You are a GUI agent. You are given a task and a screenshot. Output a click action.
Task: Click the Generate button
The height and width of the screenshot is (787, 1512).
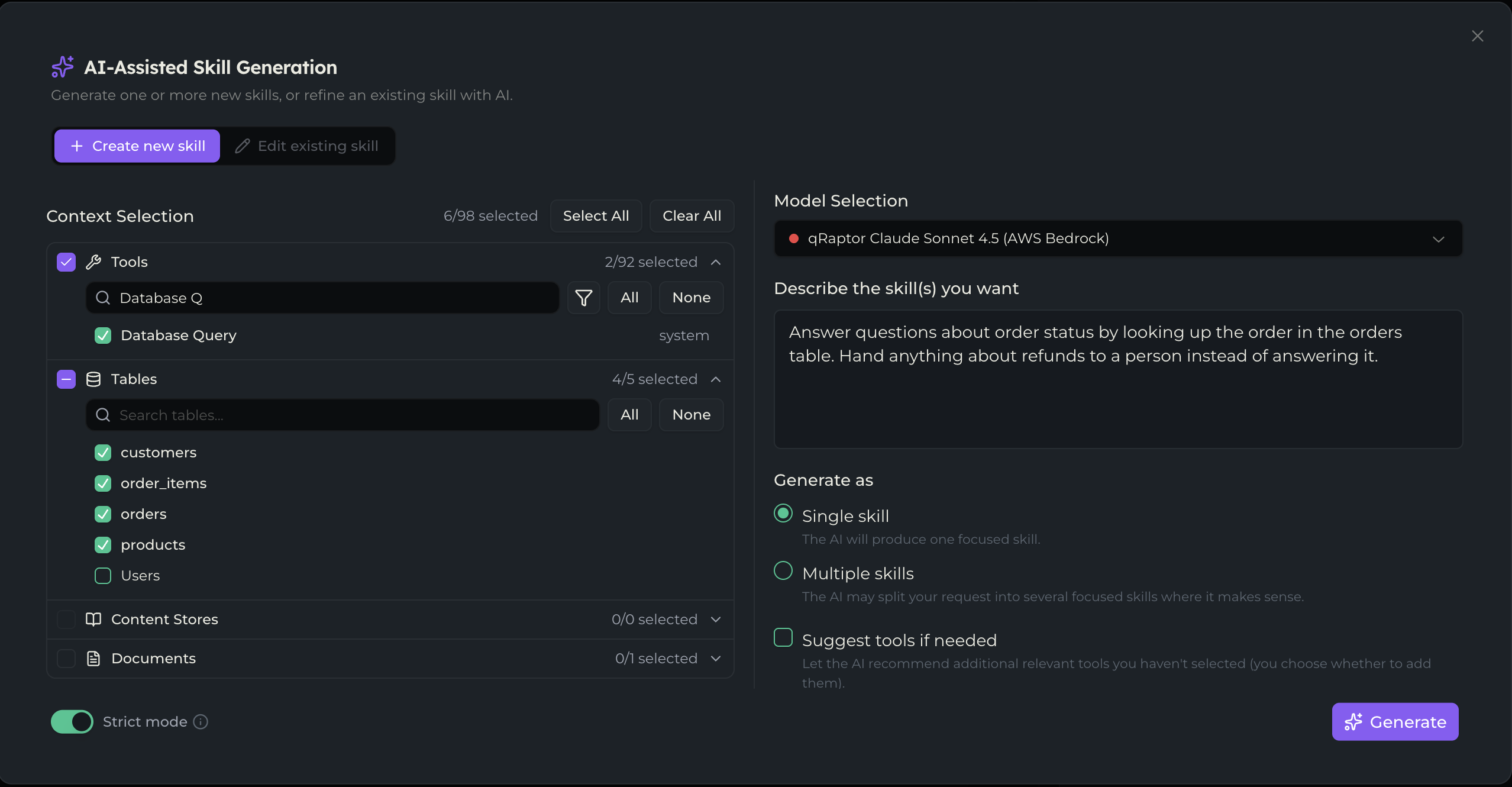point(1395,722)
